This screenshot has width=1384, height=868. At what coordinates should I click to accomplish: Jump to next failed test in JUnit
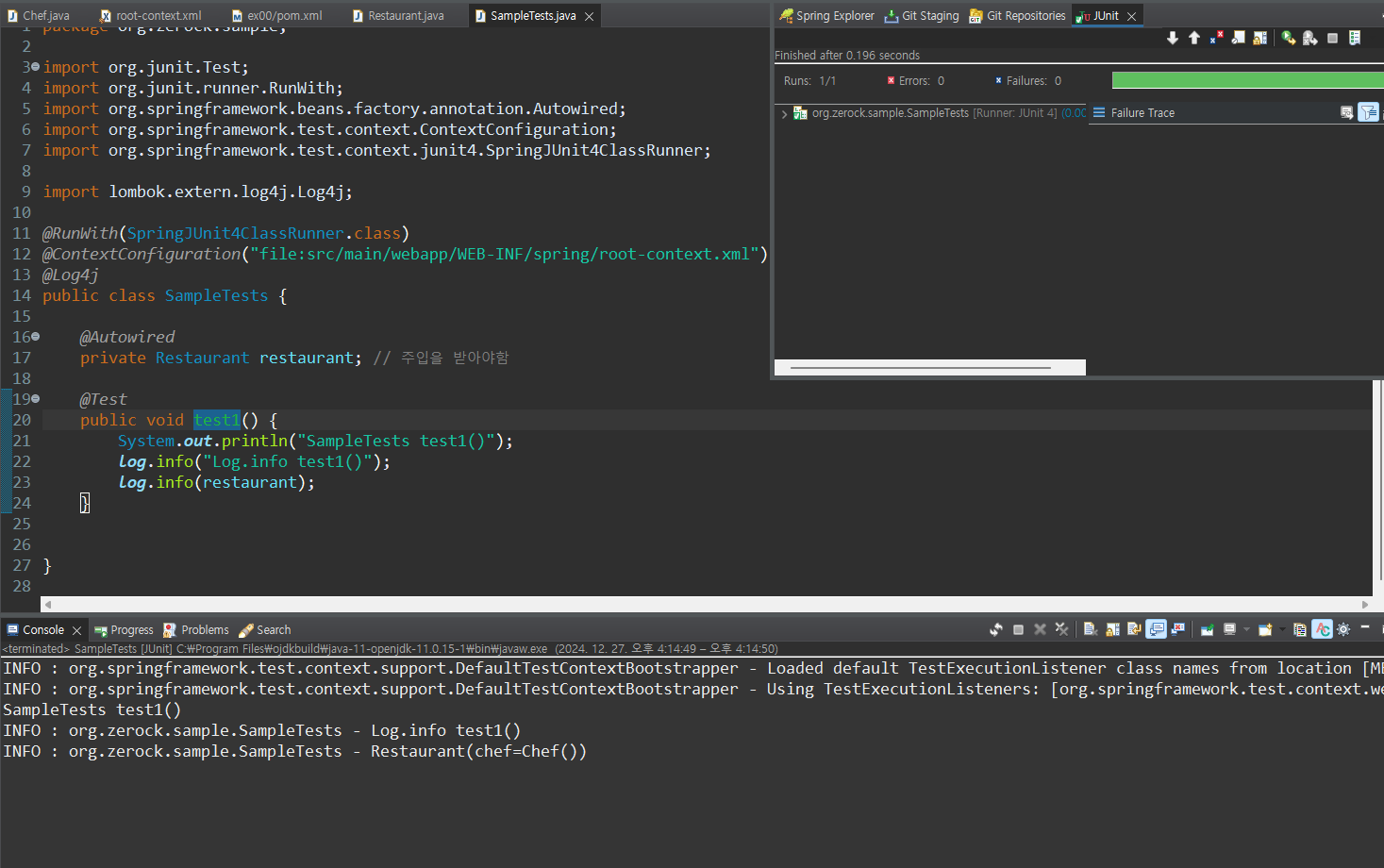point(1173,38)
